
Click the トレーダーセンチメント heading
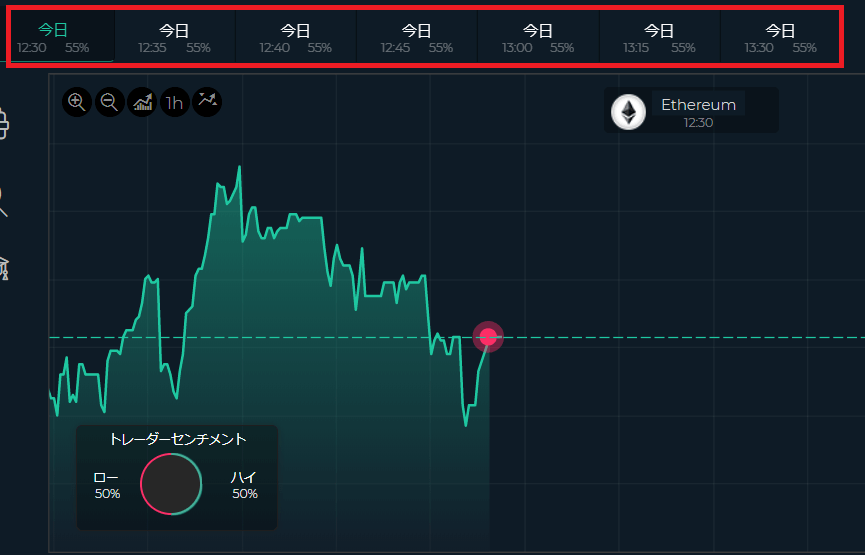click(x=178, y=439)
